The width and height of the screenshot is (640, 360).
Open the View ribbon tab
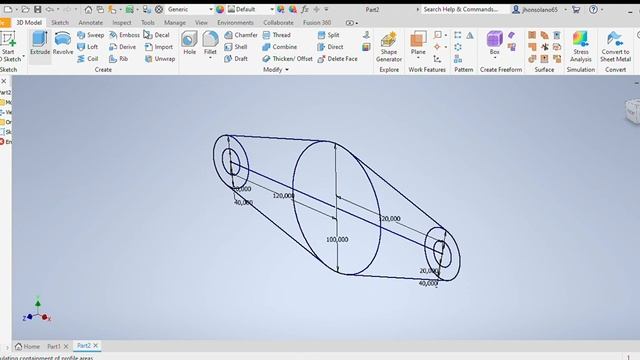(x=201, y=23)
